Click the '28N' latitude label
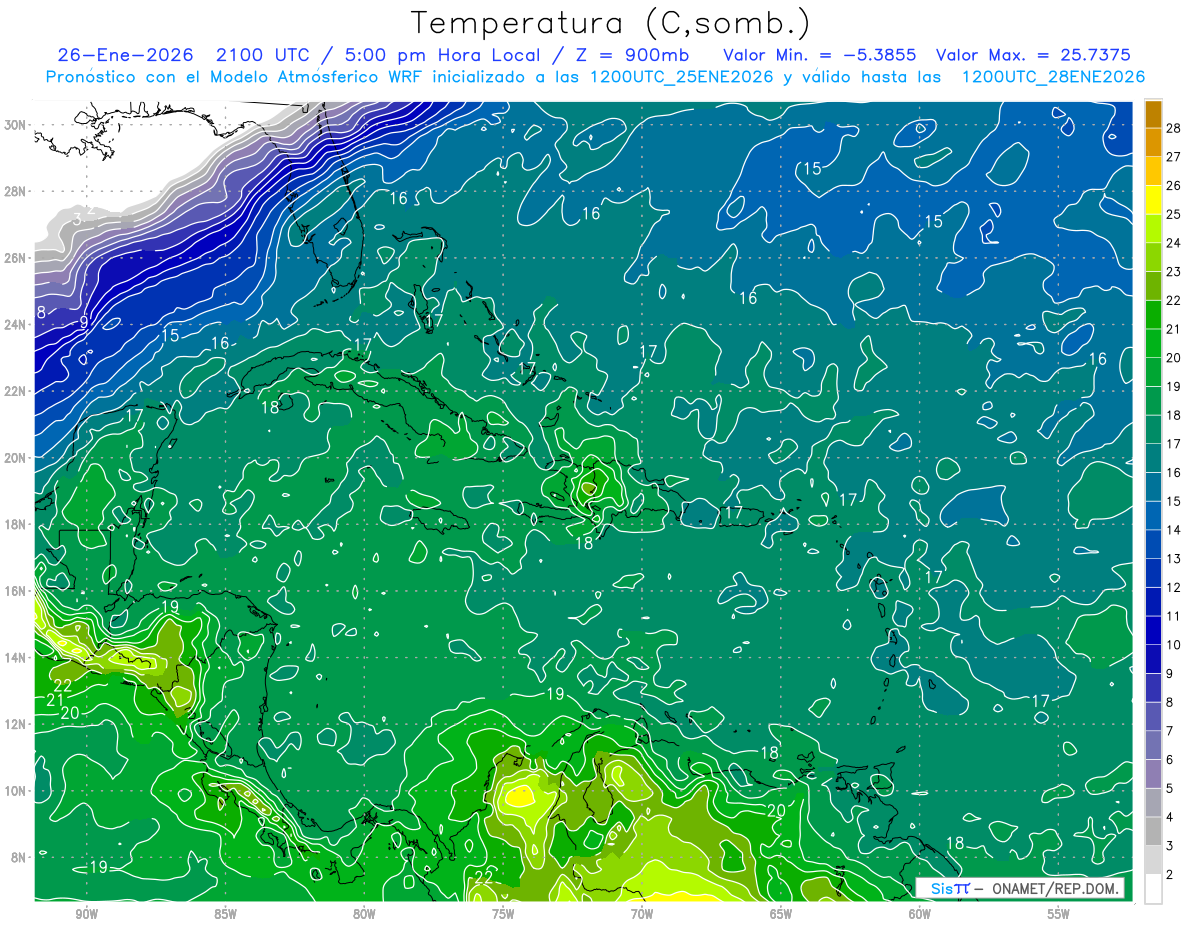 pyautogui.click(x=17, y=191)
